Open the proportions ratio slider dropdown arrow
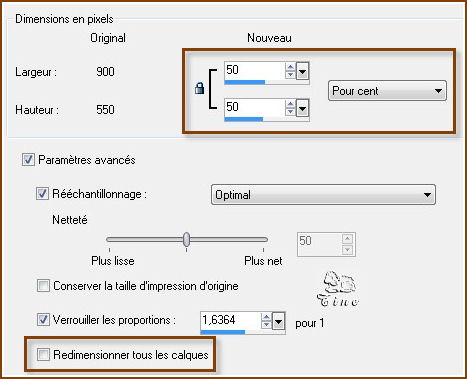This screenshot has height=379, width=467. pyautogui.click(x=278, y=322)
